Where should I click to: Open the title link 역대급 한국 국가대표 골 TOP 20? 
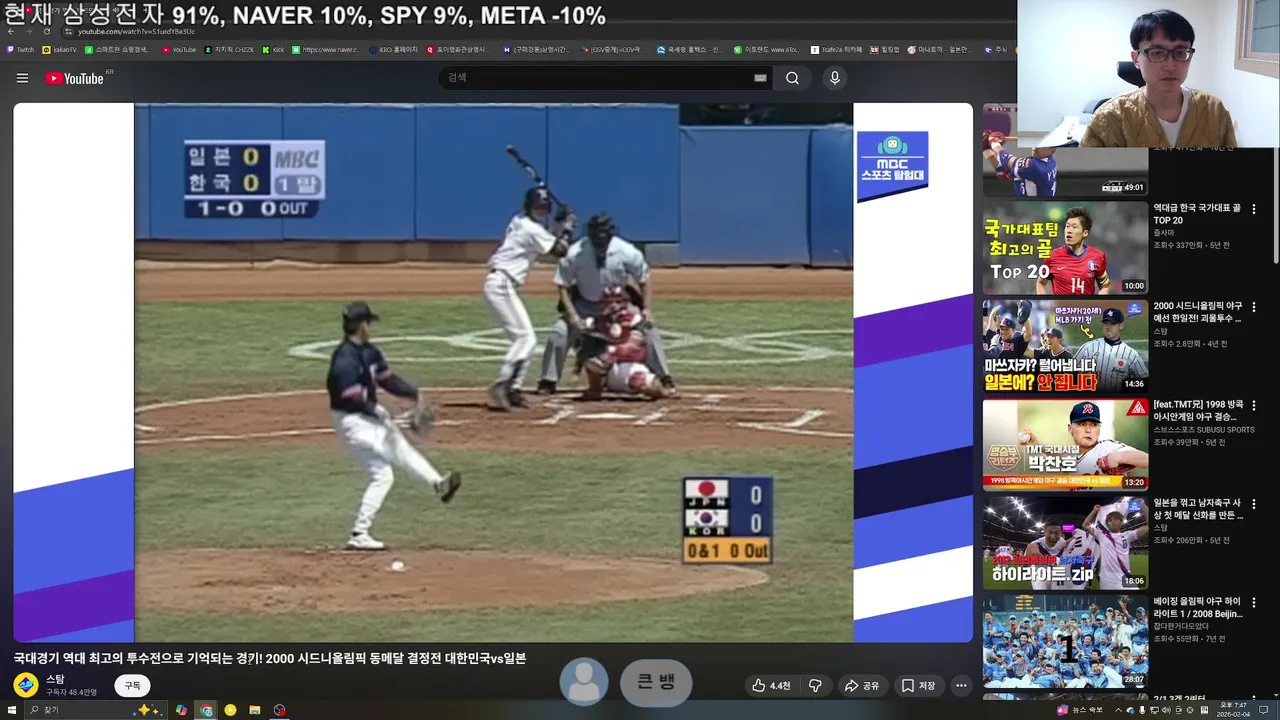1197,214
